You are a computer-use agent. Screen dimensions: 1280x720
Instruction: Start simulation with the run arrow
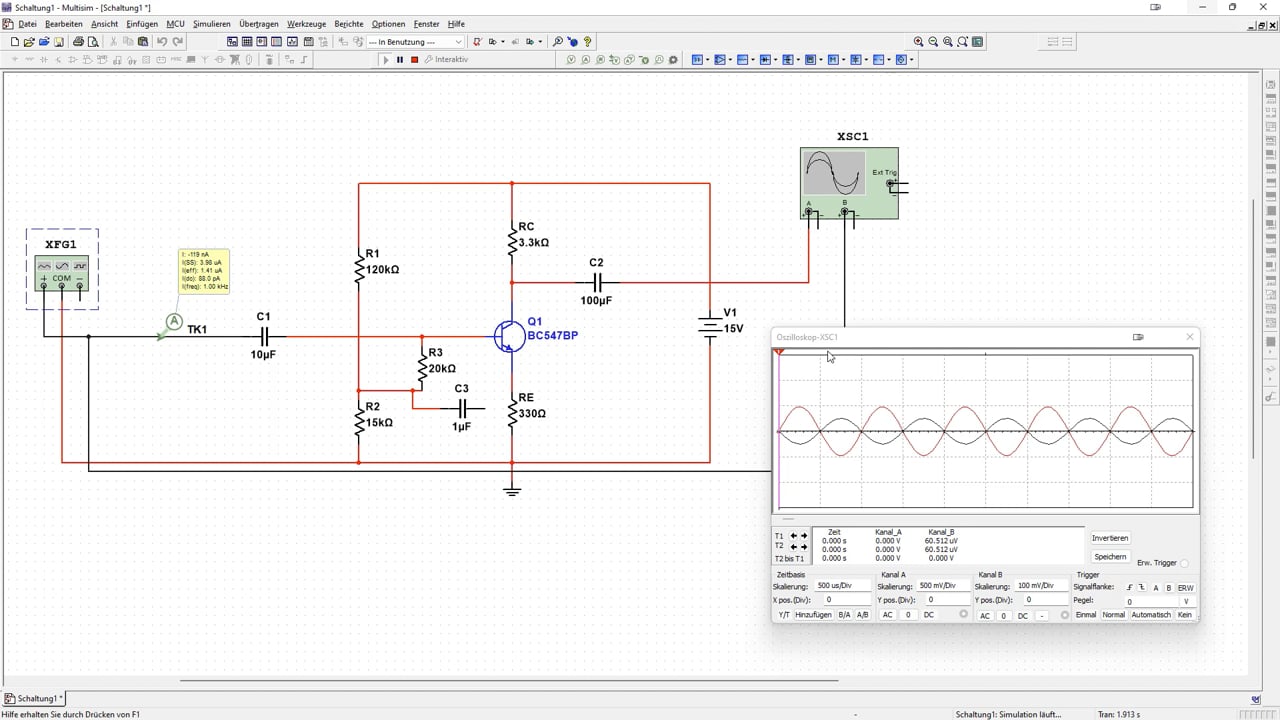(x=386, y=60)
